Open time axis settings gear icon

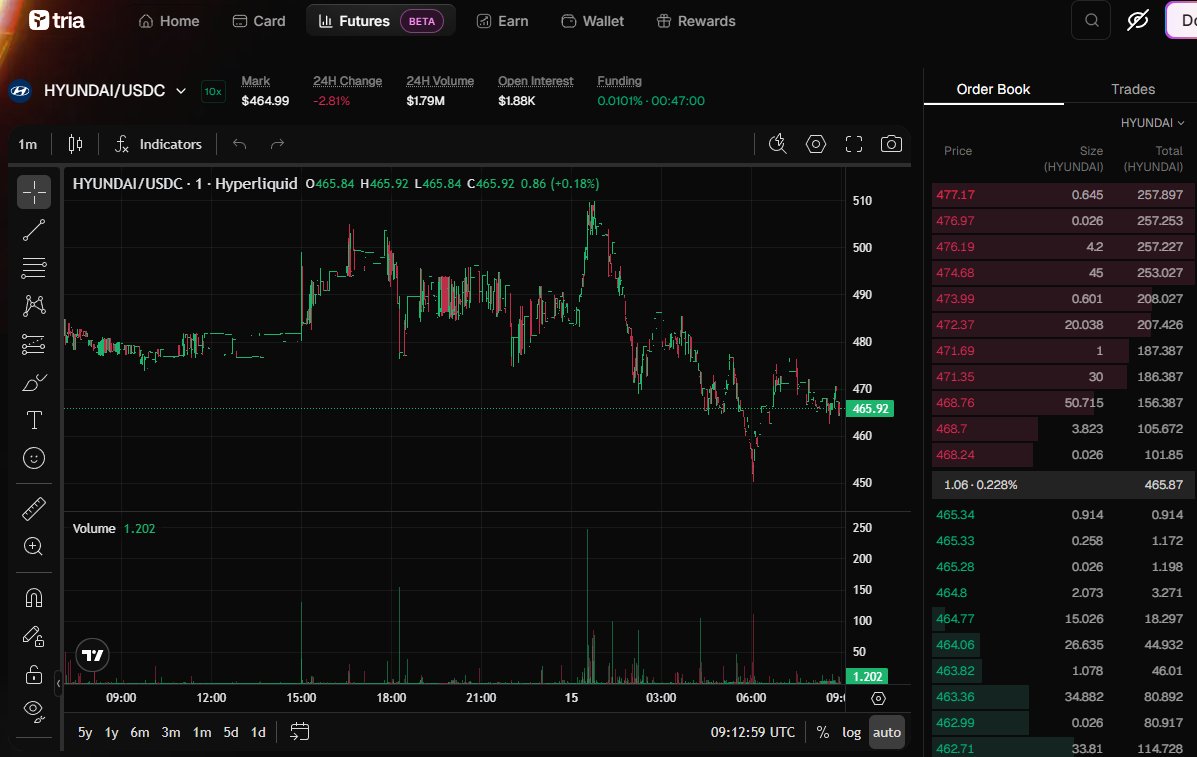878,698
